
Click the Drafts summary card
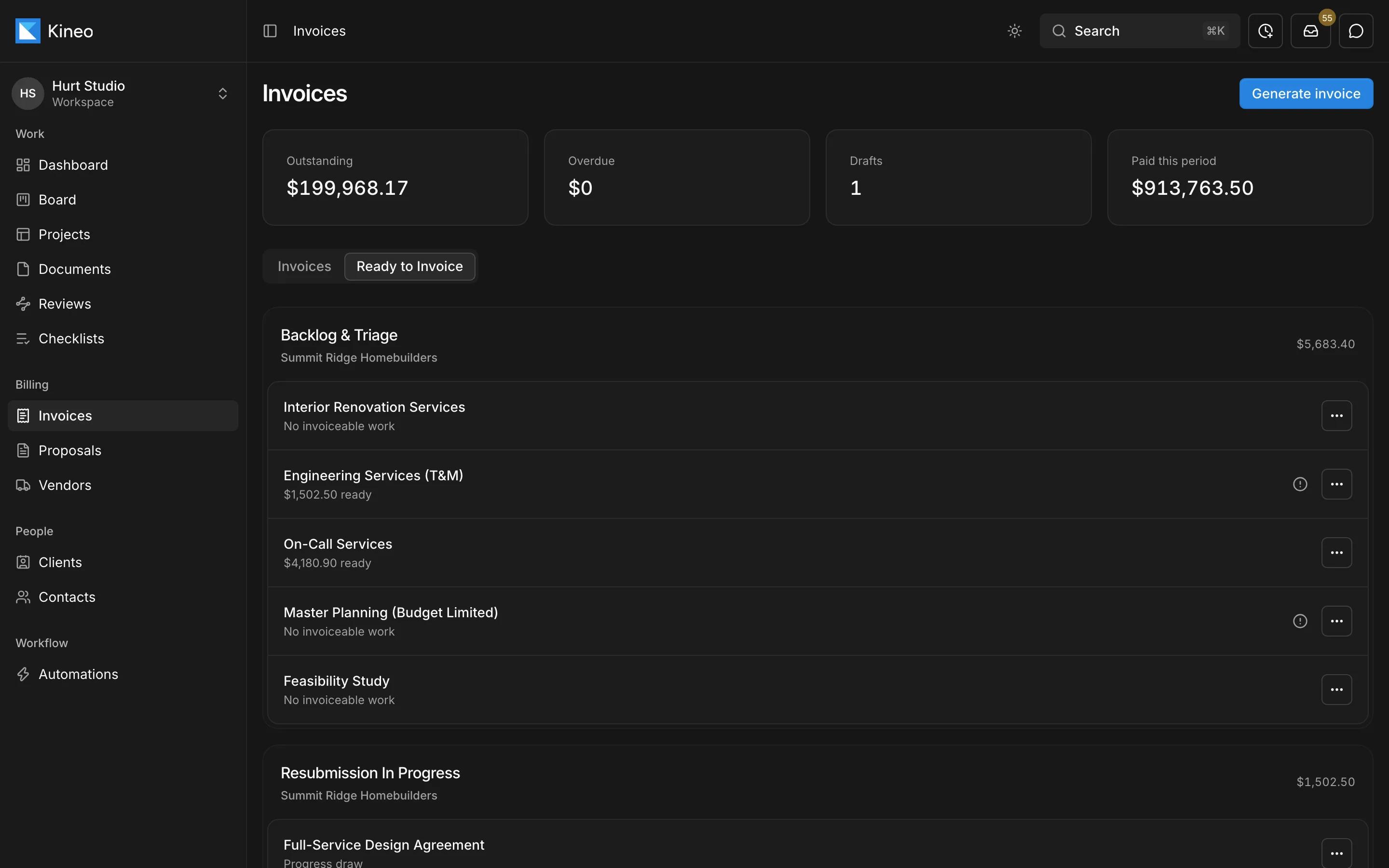pyautogui.click(x=958, y=177)
